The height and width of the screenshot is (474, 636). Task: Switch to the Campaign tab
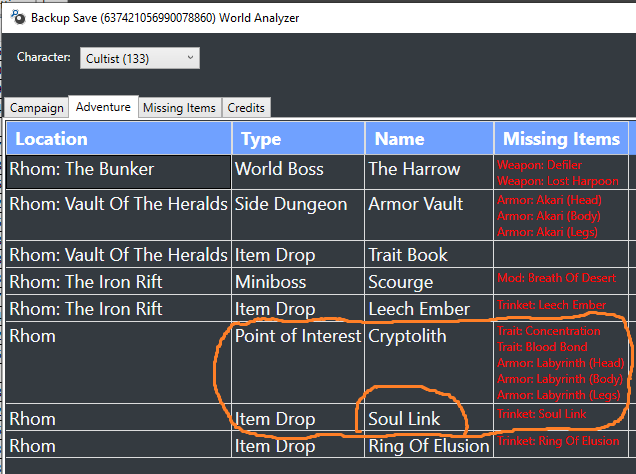tap(37, 108)
